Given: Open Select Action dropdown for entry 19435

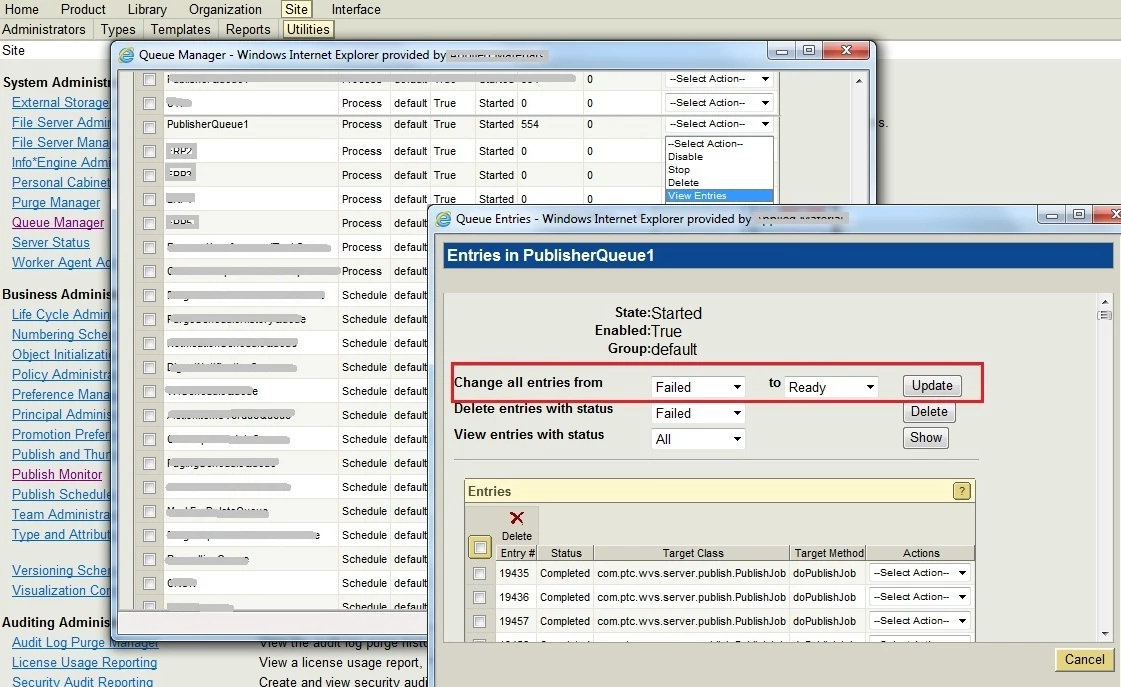Looking at the screenshot, I should pyautogui.click(x=919, y=573).
